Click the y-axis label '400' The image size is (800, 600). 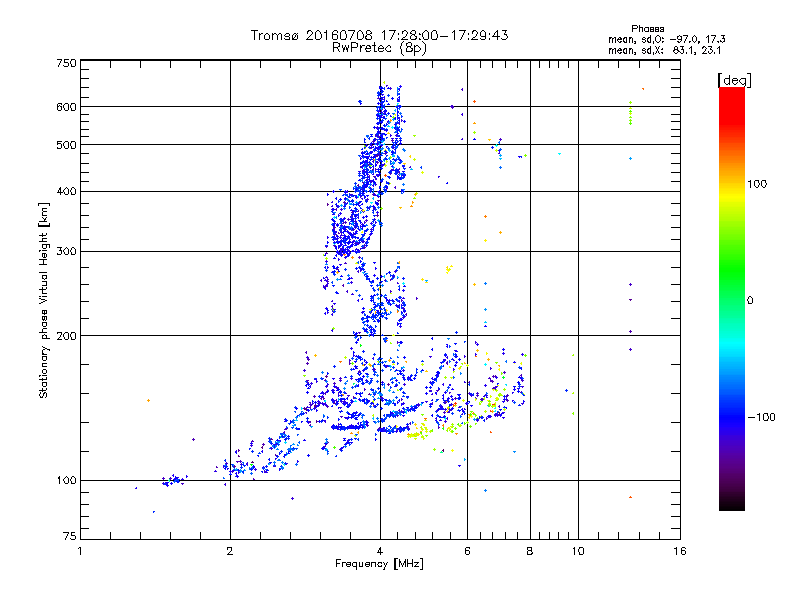[66, 191]
